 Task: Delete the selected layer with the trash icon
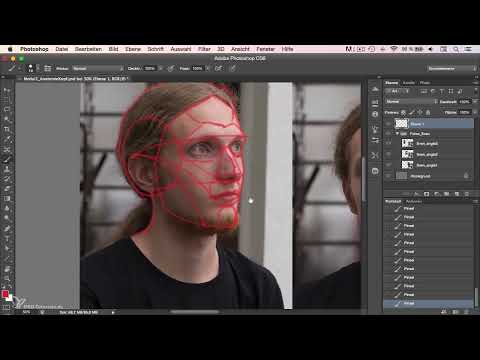tap(467, 194)
